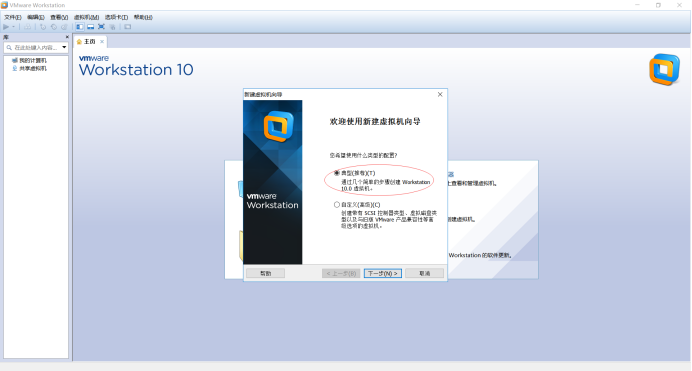Open the 文件(F) menu
Screen dimensions: 692x371
click(x=12, y=17)
